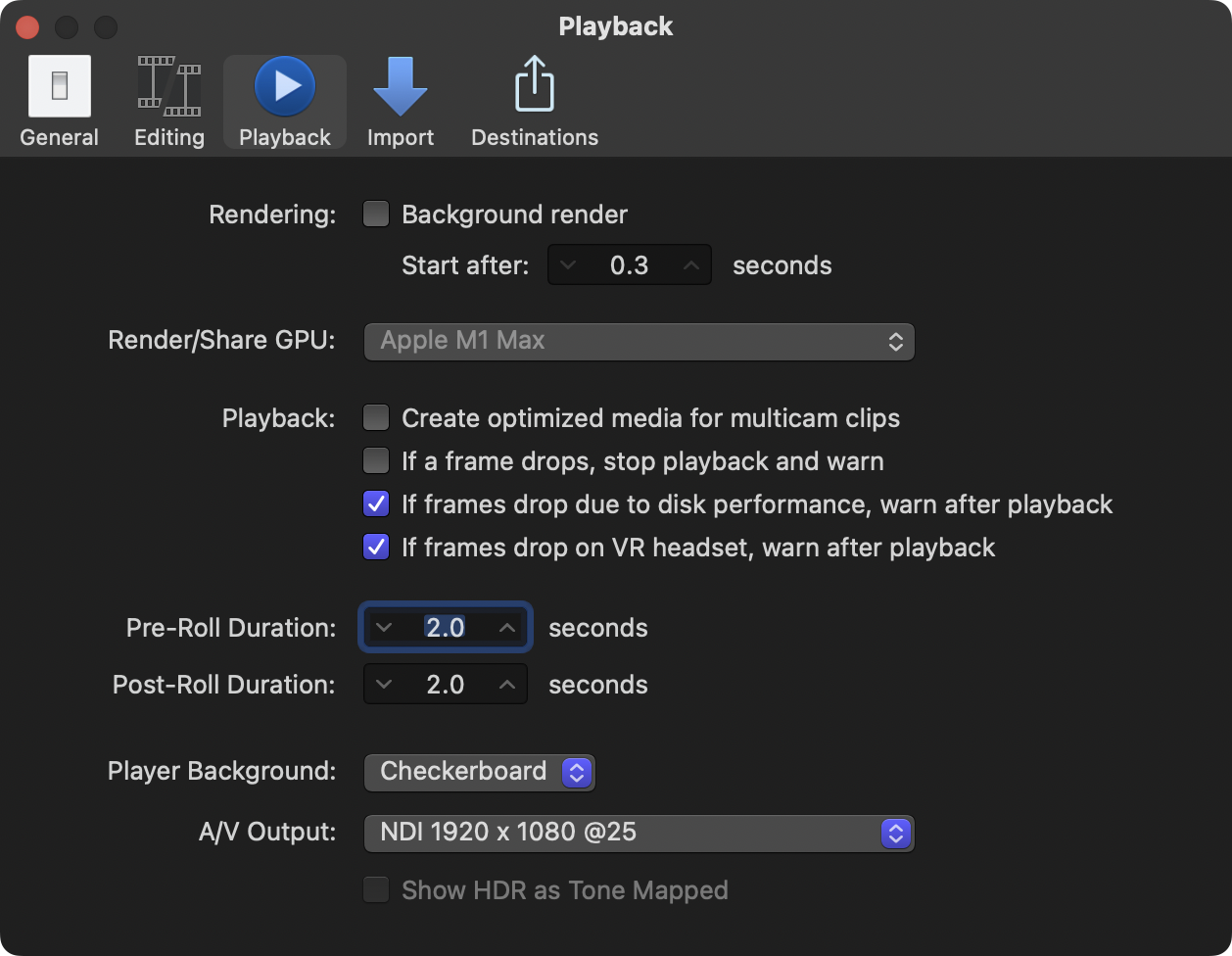Increase the Post-Roll Duration value
Screen dimensions: 1232x956
point(507,685)
